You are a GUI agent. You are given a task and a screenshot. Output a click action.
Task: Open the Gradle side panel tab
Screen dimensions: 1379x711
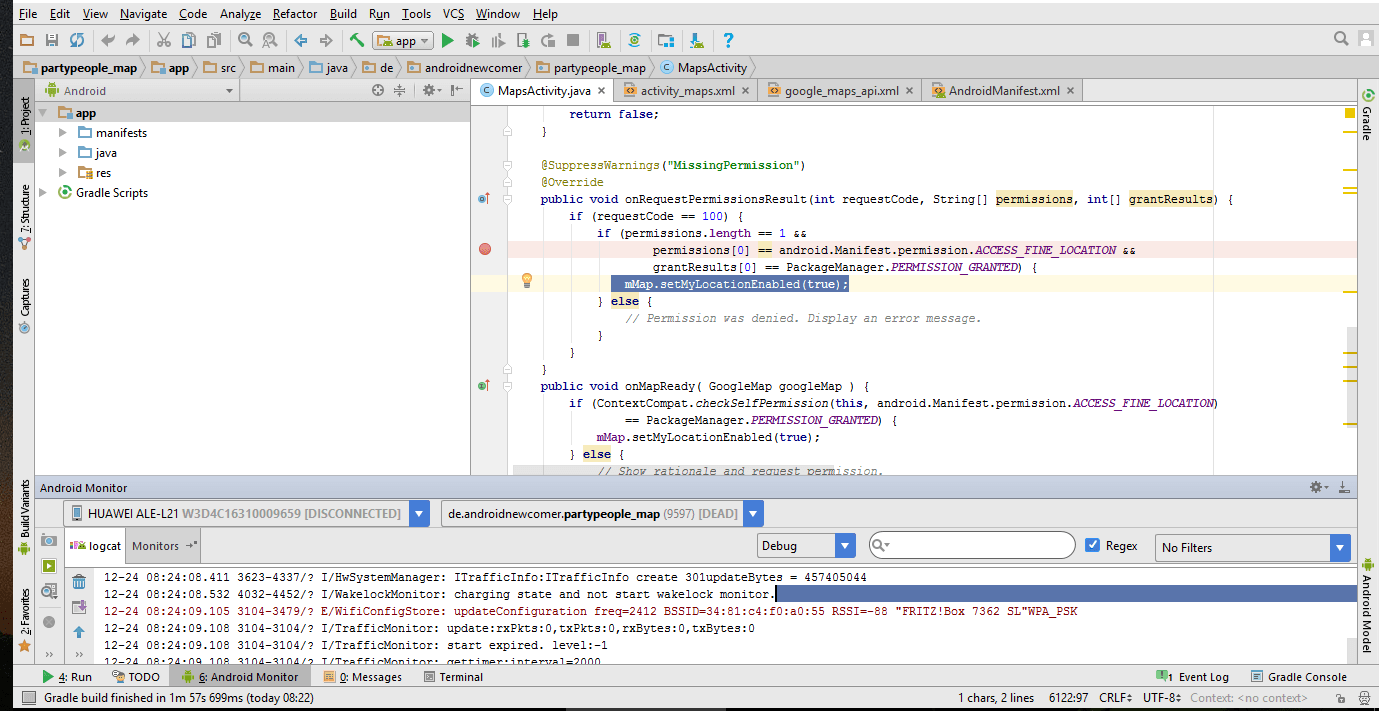[x=1366, y=115]
